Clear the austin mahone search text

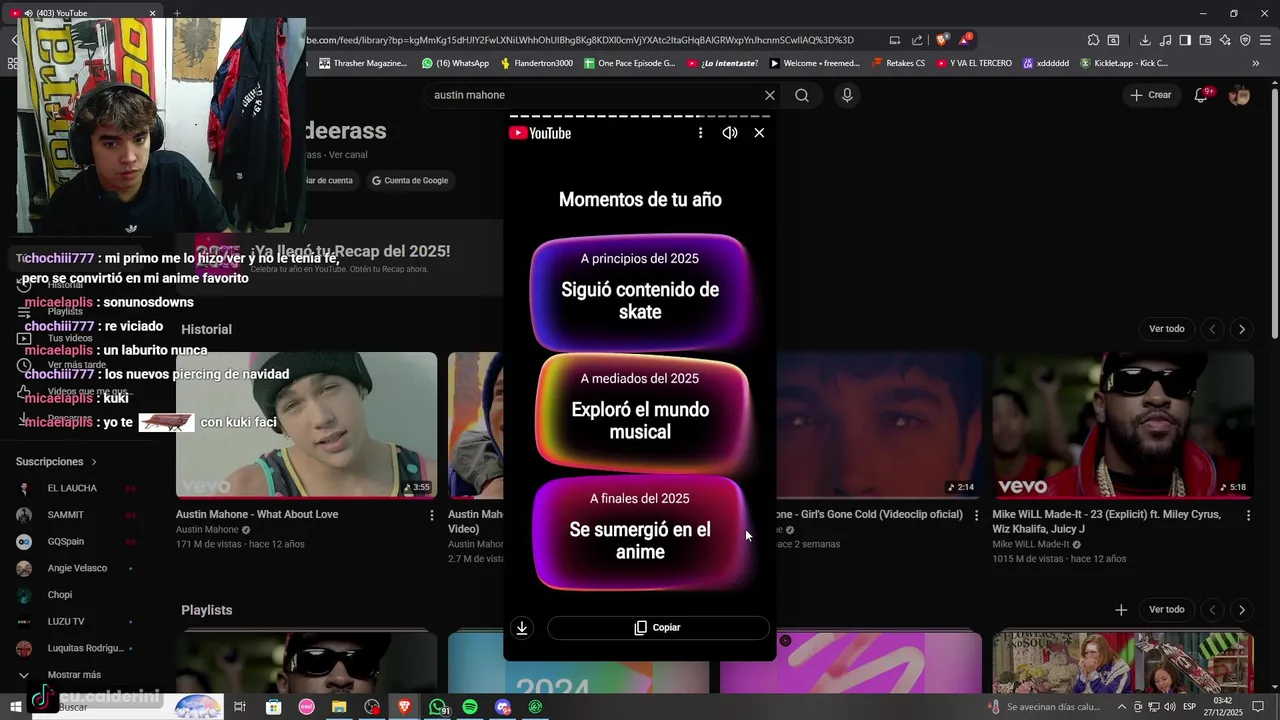pyautogui.click(x=769, y=95)
